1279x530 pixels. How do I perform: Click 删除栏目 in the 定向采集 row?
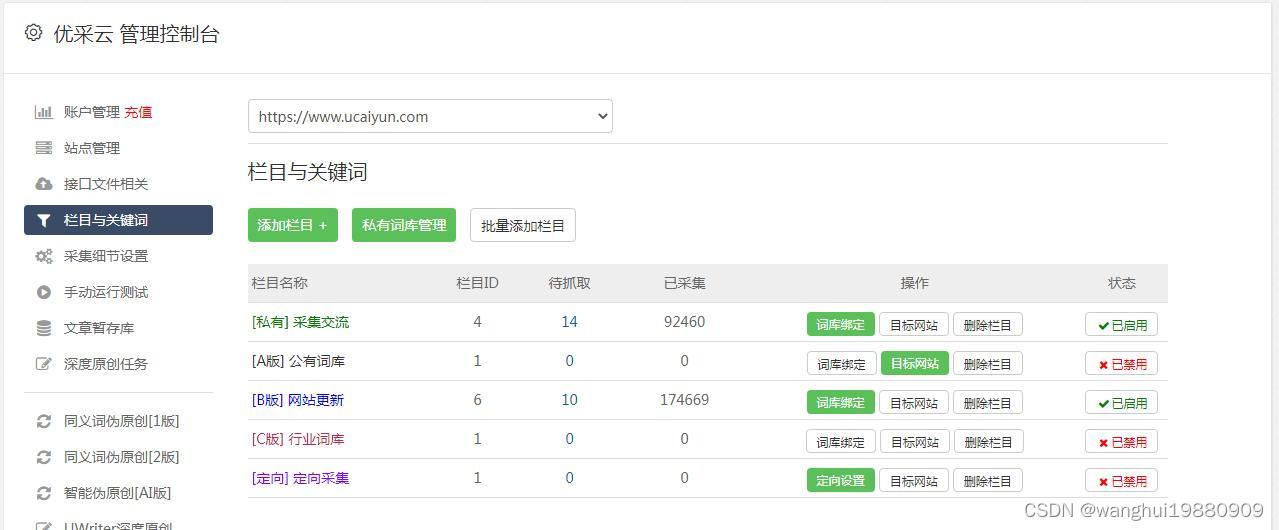tap(988, 480)
